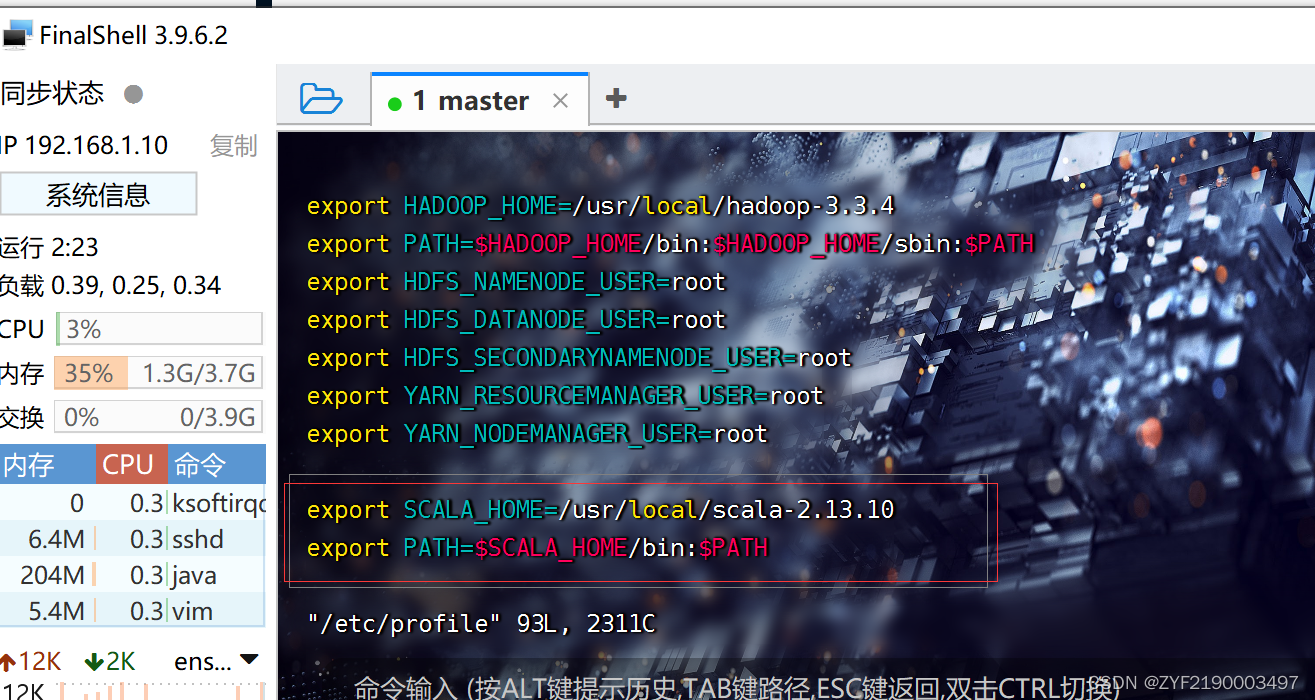Screen dimensions: 1315x700
Task: Close the '1 master' tab
Action: (x=560, y=101)
